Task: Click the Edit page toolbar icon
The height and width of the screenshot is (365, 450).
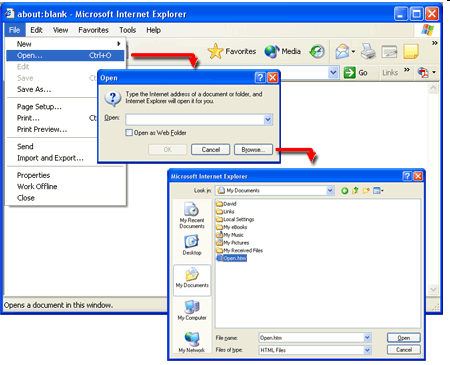Action: [x=389, y=52]
